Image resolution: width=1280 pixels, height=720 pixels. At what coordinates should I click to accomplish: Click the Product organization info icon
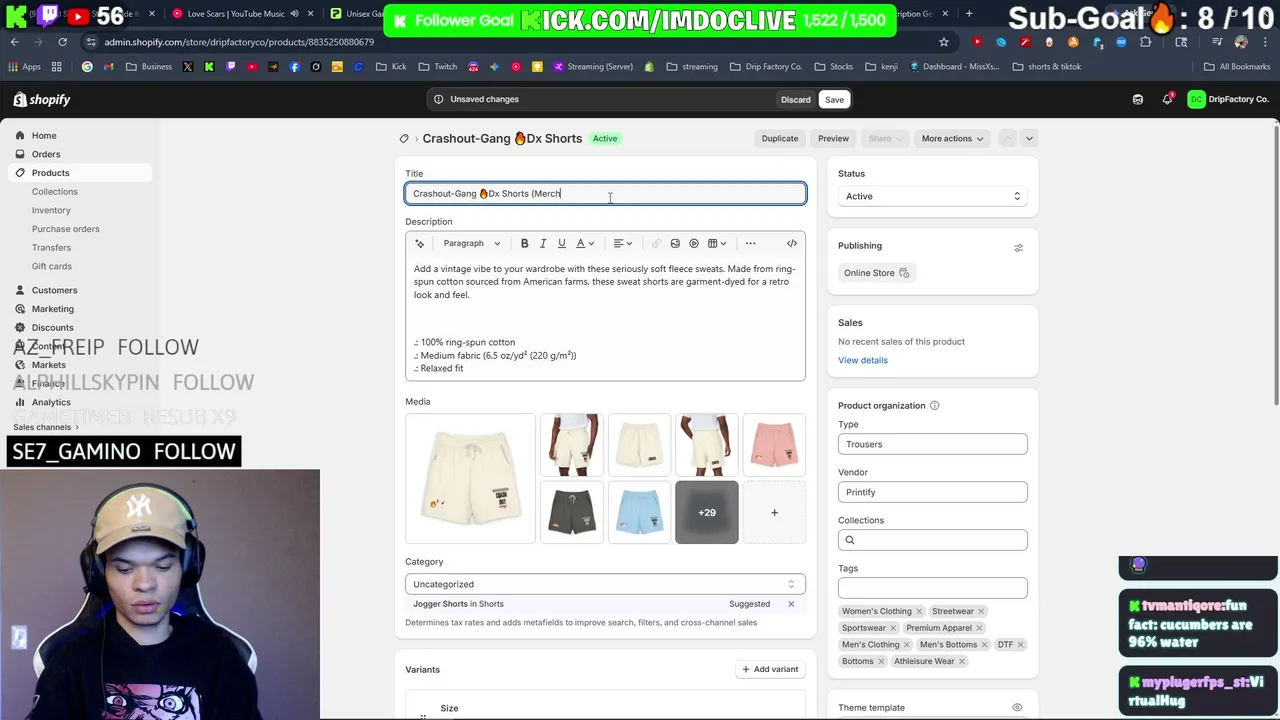(x=935, y=405)
